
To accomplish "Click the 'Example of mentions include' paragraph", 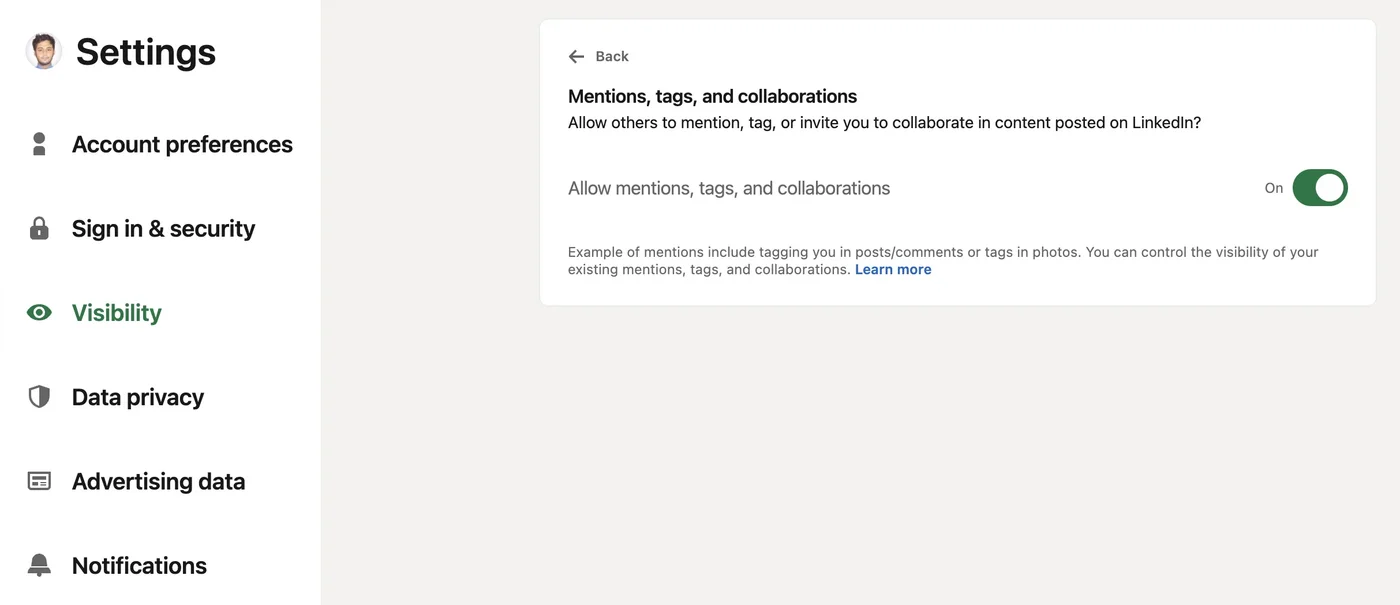I will (x=943, y=261).
